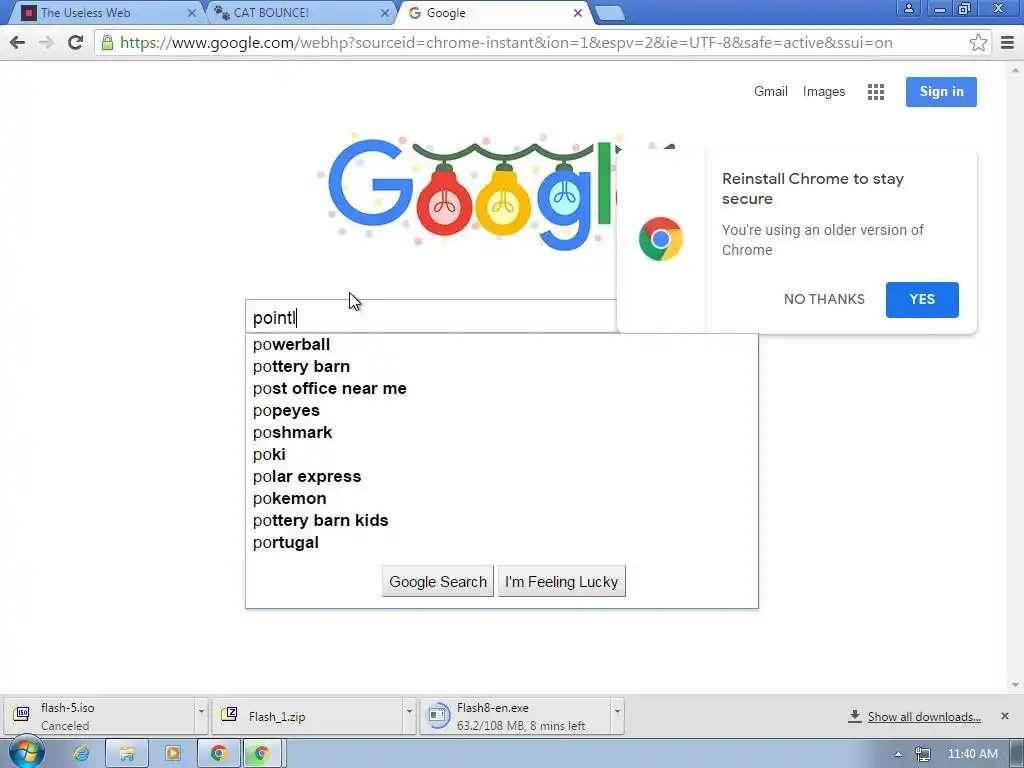
Task: Click the holiday Google doodle logo
Action: (x=470, y=193)
